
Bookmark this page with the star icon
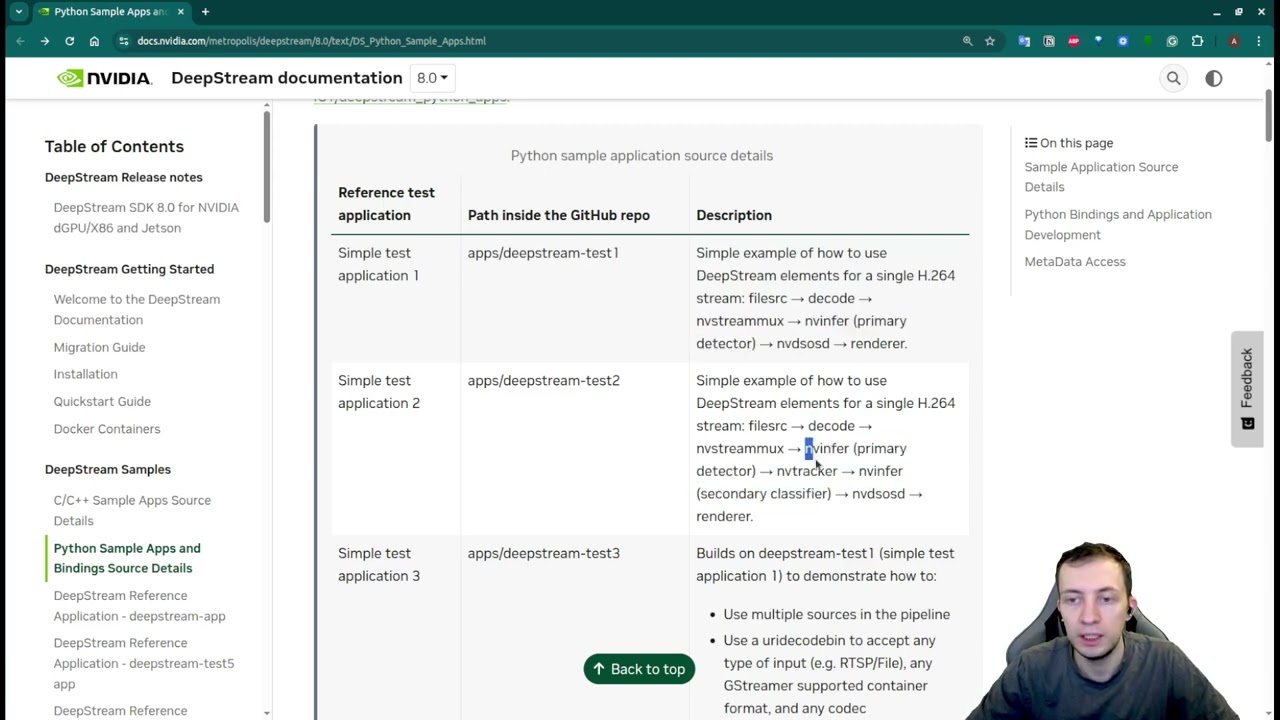click(x=990, y=41)
